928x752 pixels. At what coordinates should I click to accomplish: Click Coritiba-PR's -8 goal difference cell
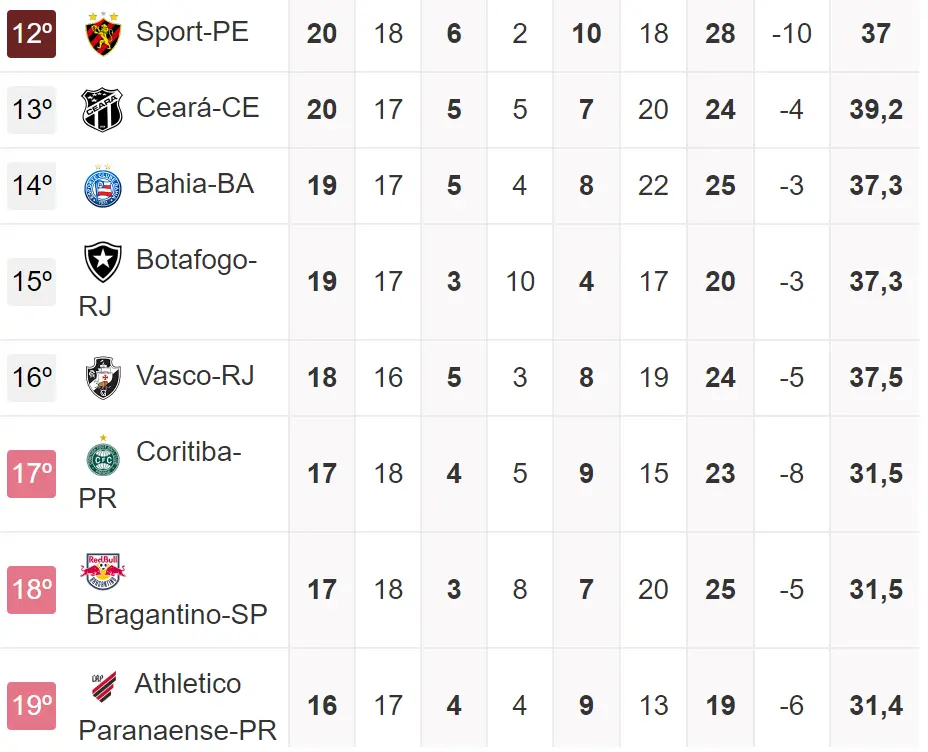(791, 473)
